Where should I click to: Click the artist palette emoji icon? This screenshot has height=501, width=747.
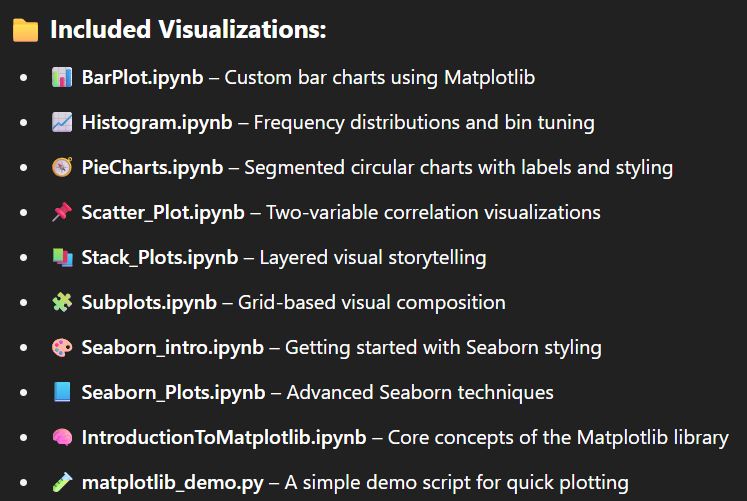click(62, 348)
